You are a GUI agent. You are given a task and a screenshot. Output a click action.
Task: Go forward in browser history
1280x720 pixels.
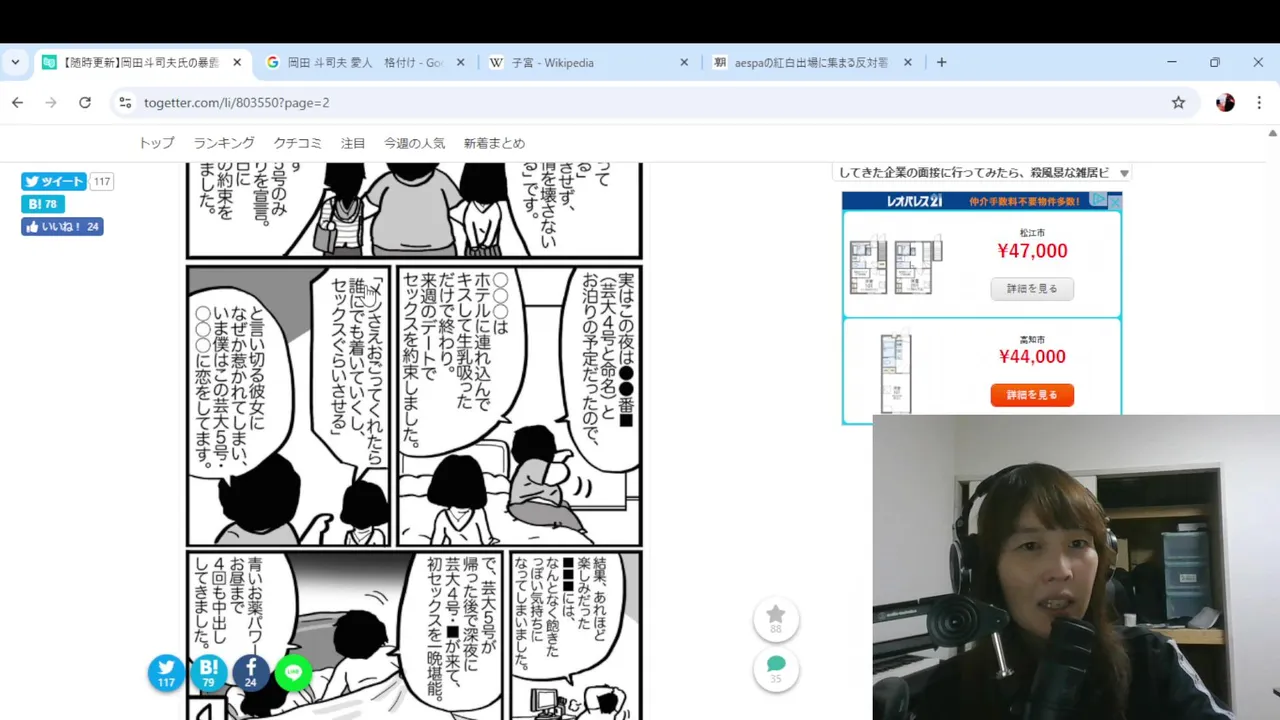coord(51,102)
